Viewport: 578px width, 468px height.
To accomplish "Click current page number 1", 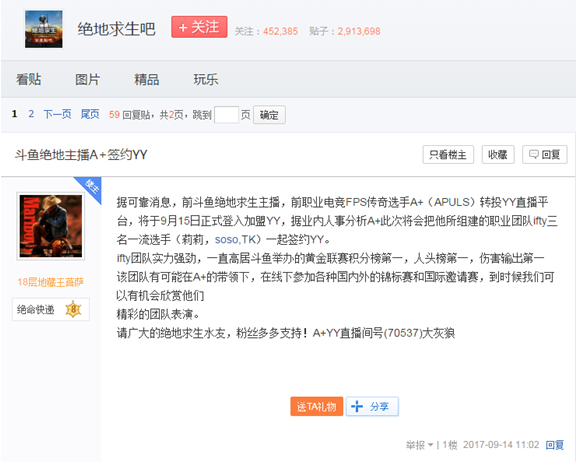I will pos(14,114).
